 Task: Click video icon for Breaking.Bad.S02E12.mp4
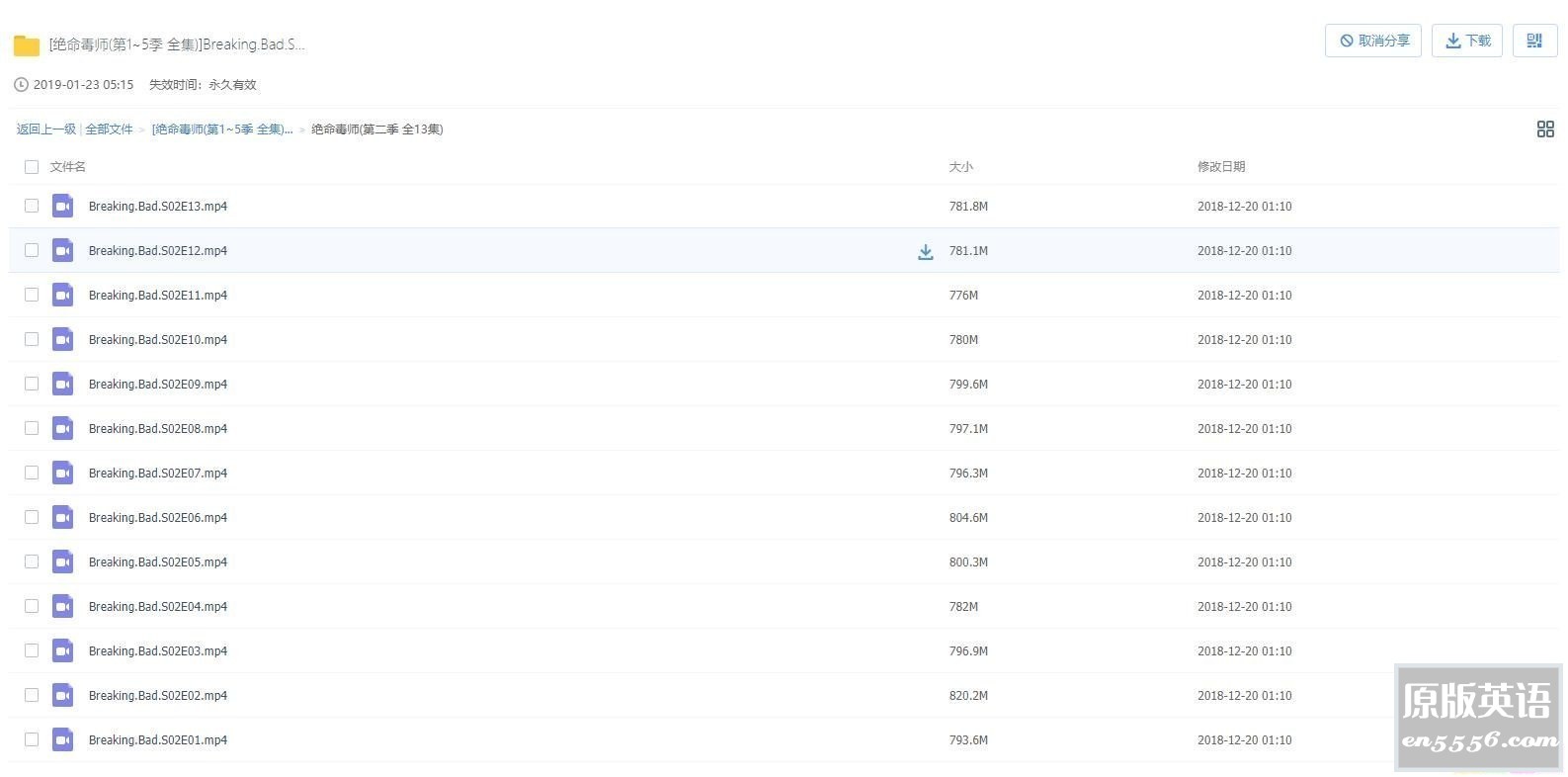[63, 250]
